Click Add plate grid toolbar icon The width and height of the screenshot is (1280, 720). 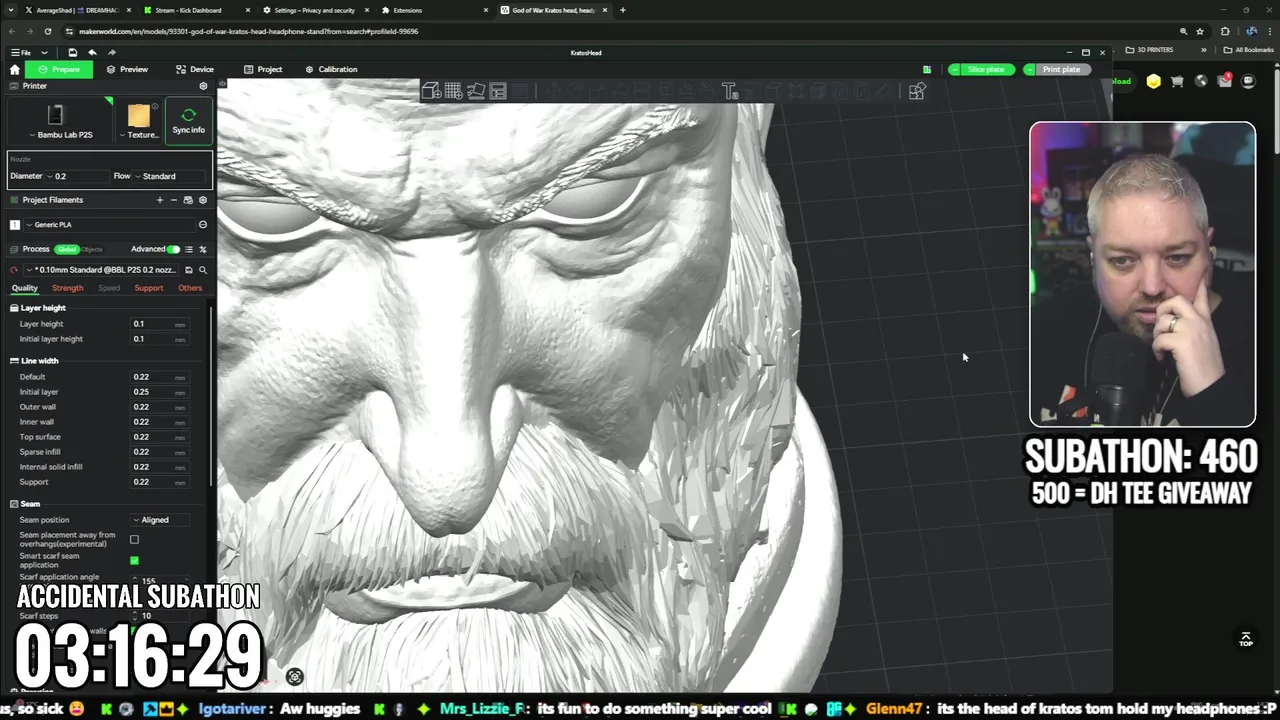pyautogui.click(x=453, y=92)
